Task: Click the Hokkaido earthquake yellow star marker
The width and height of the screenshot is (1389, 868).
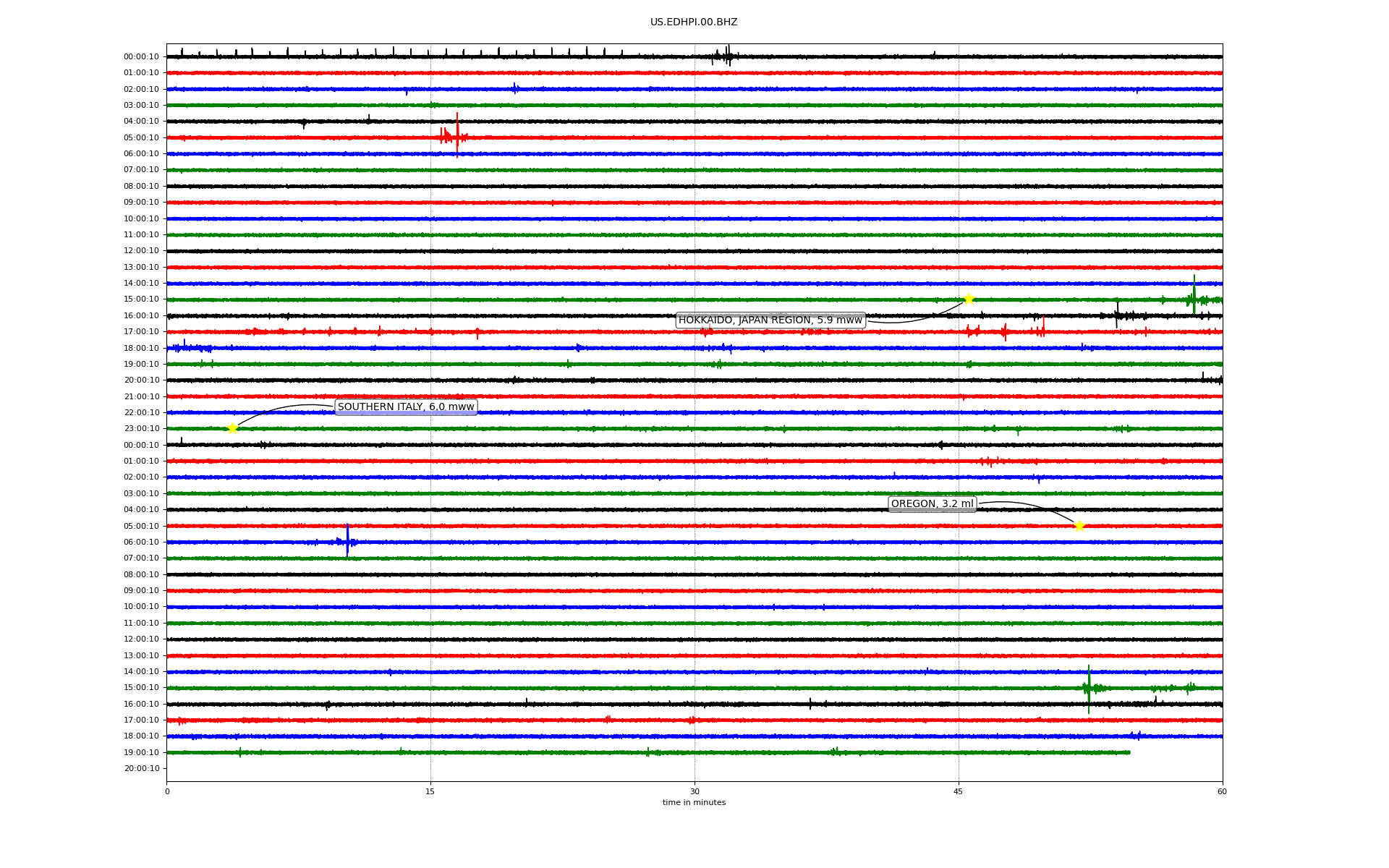Action: click(969, 299)
